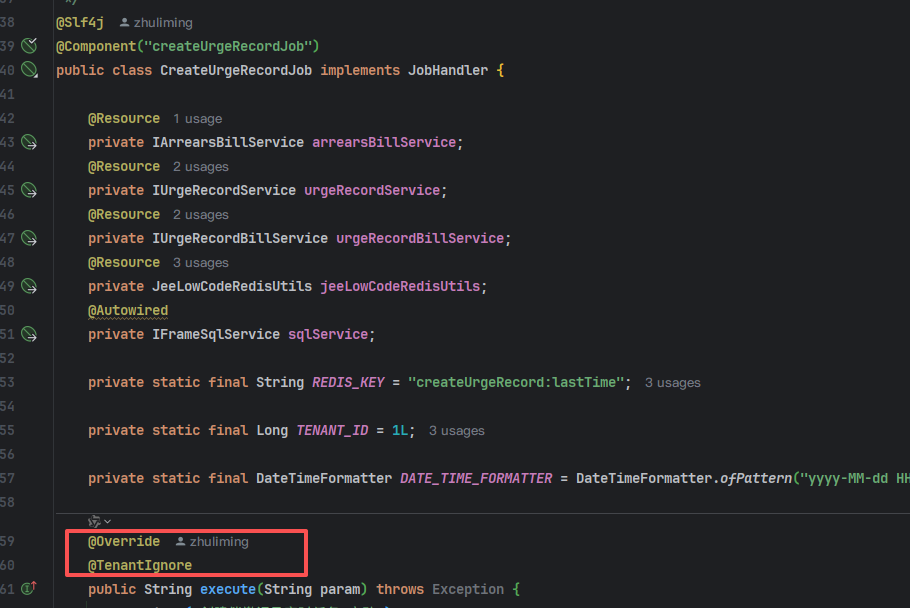Click the autowired gutter icon for jeeLowCodeRedisUtils
The height and width of the screenshot is (608, 910).
[x=29, y=286]
